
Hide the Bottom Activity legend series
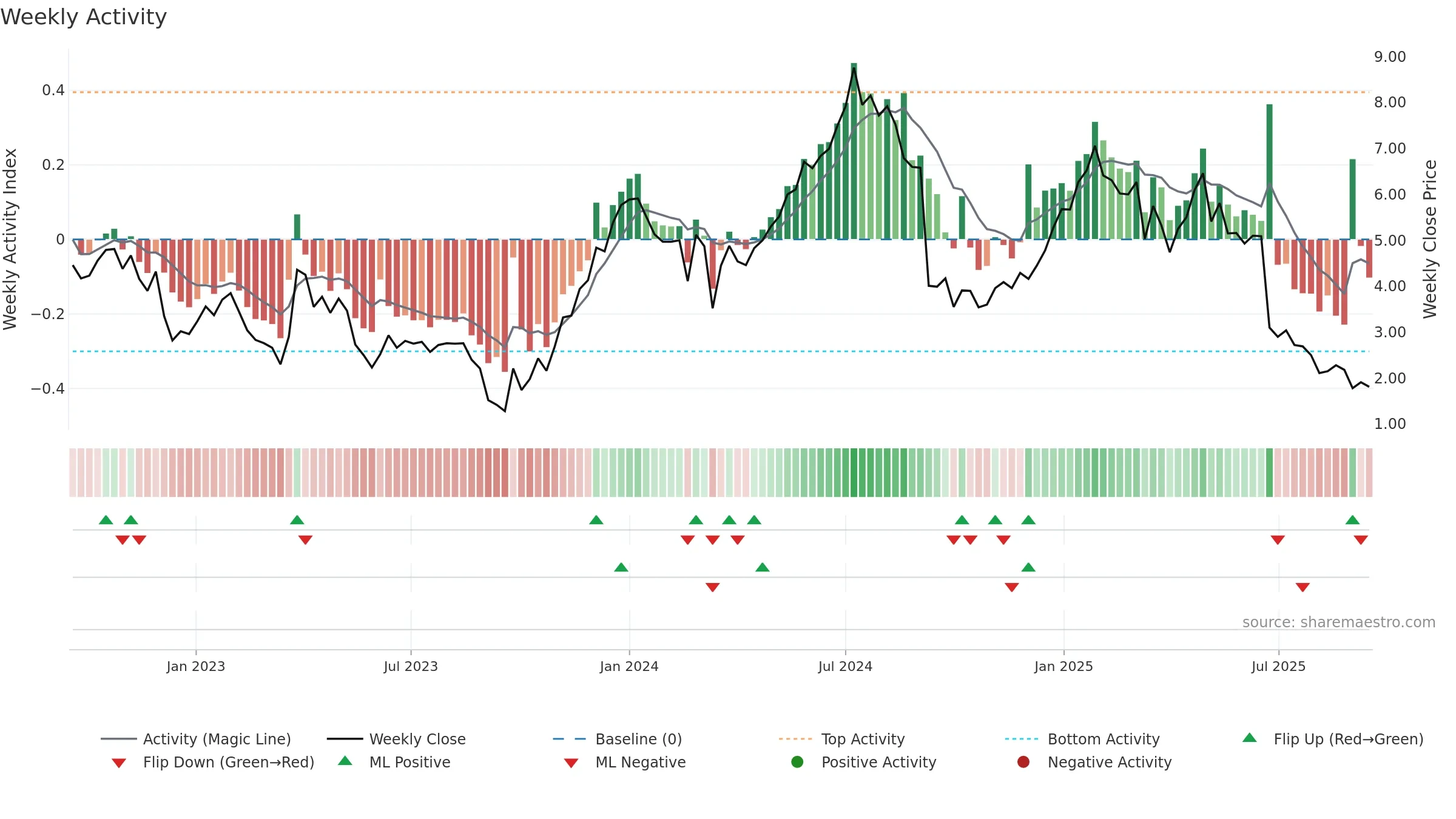1082,739
